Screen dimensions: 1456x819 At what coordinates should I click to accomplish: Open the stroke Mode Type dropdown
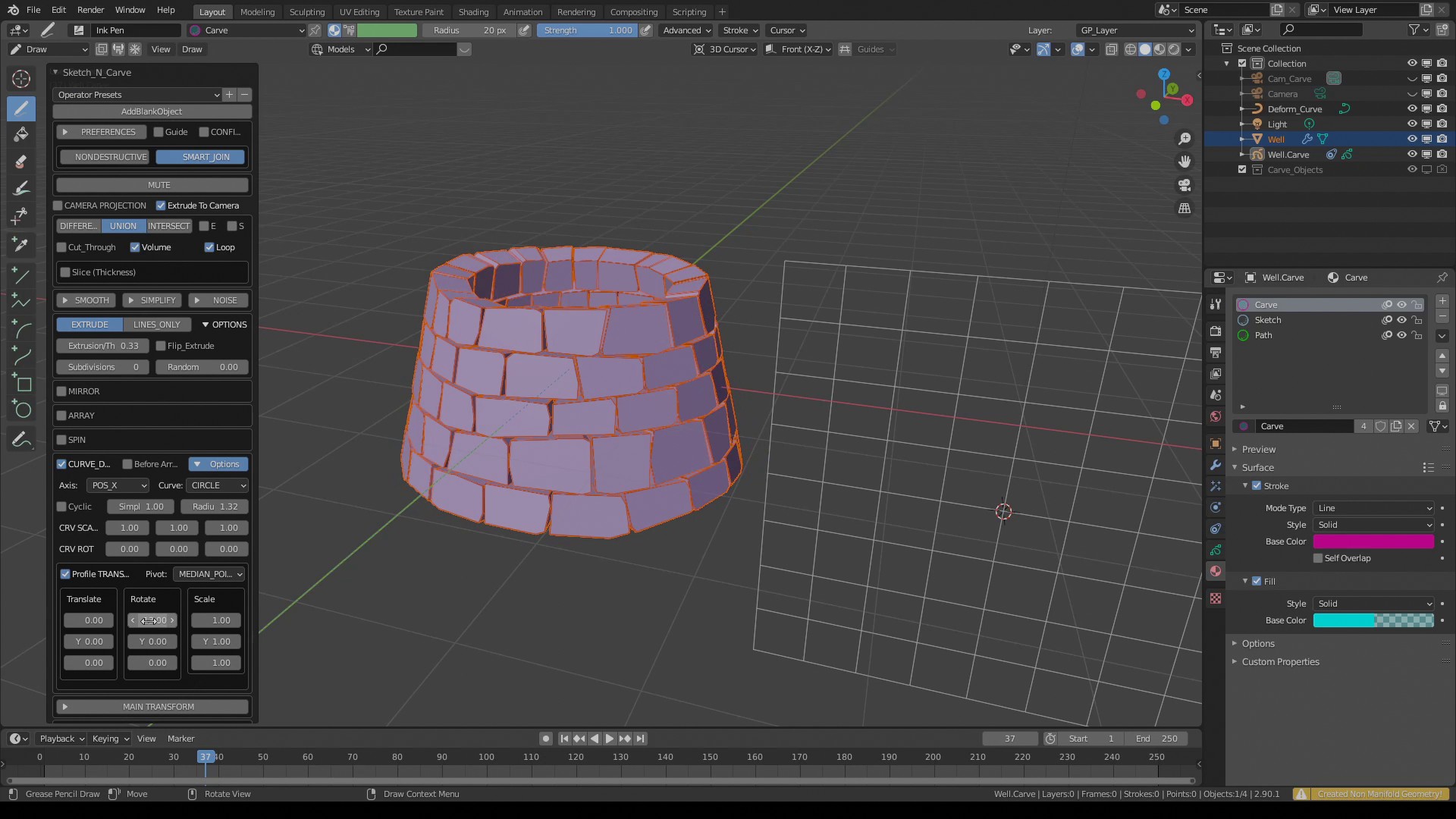[1373, 508]
